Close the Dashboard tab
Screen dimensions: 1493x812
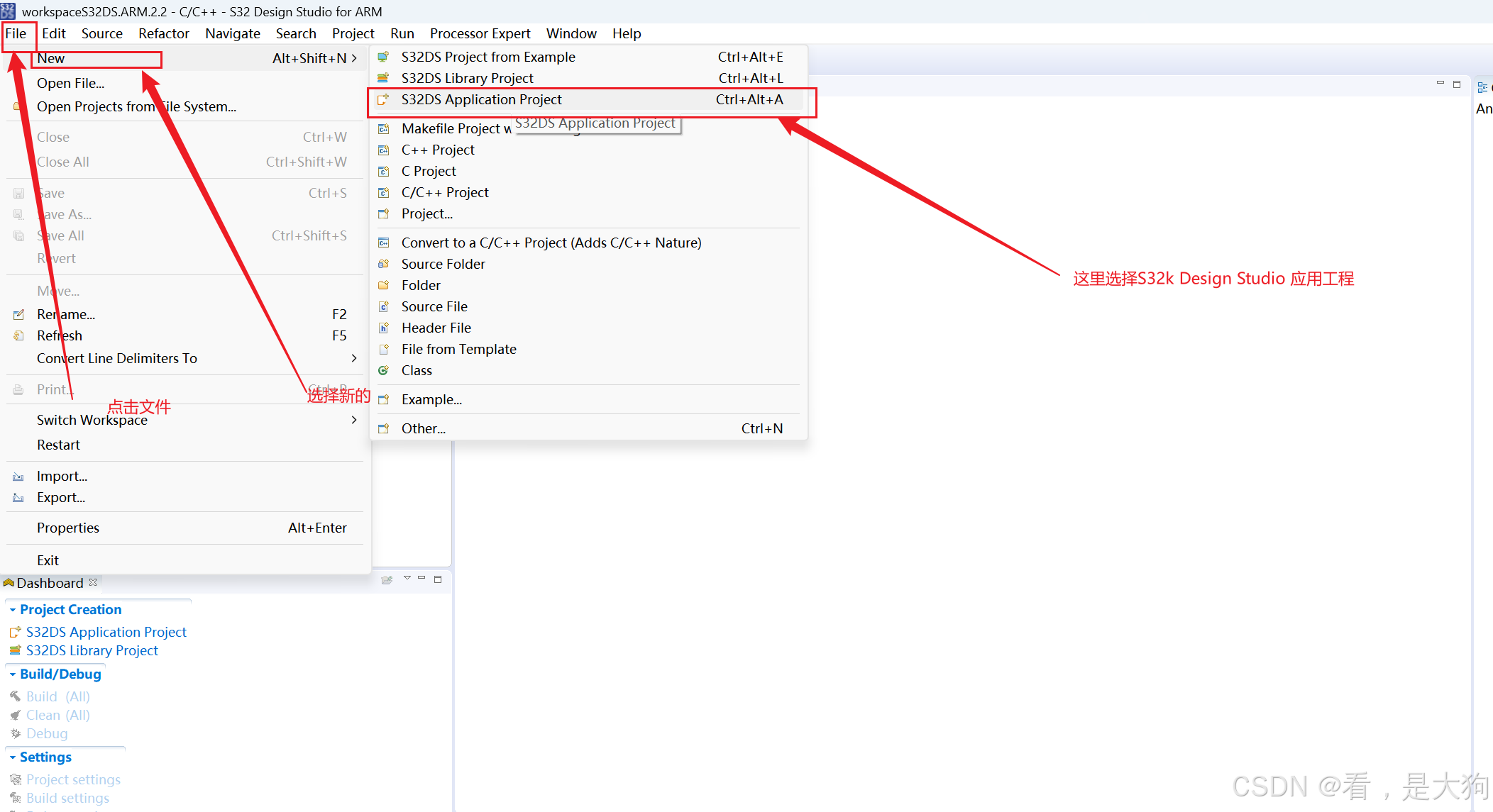pyautogui.click(x=93, y=582)
